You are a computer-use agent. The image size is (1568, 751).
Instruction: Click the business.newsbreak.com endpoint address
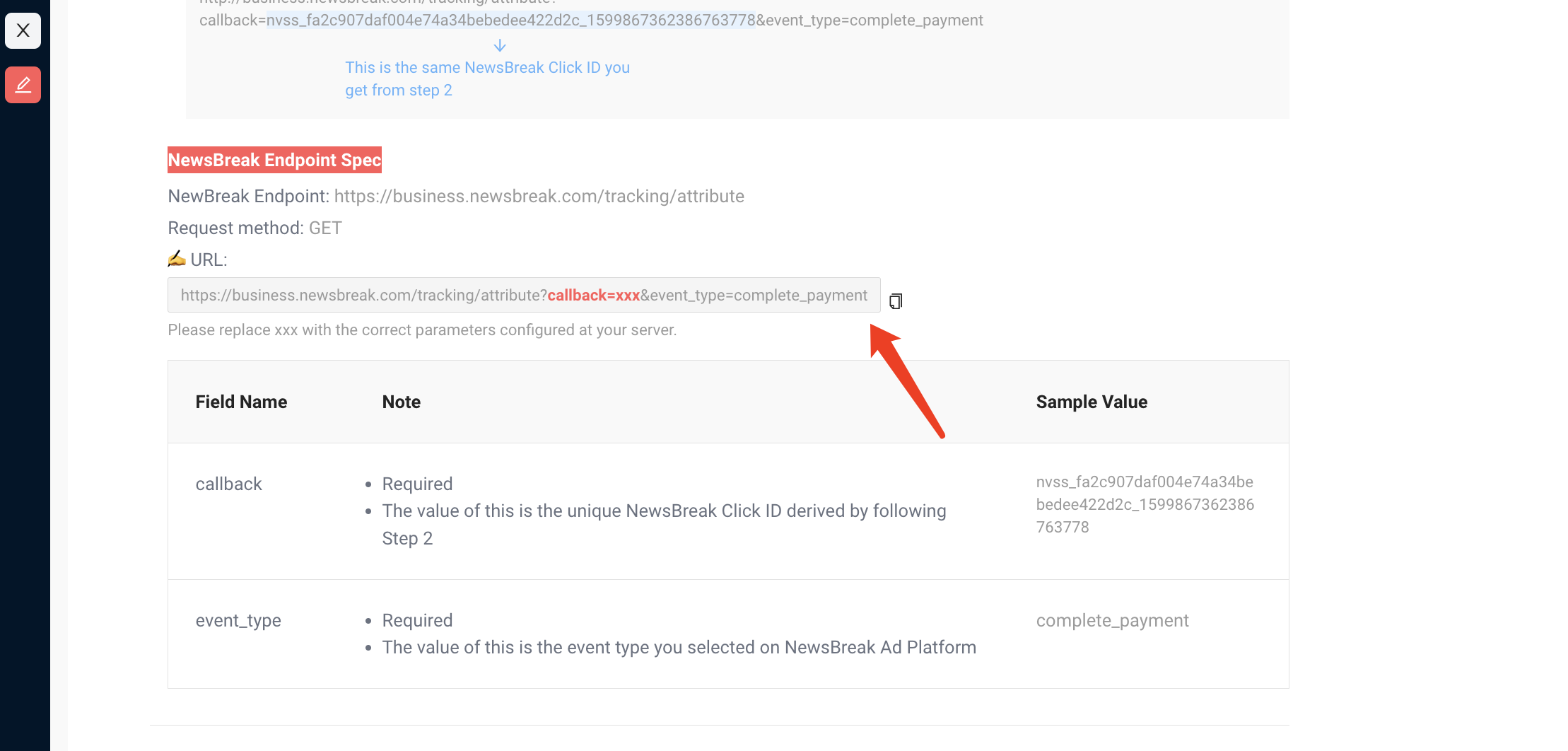click(x=539, y=196)
